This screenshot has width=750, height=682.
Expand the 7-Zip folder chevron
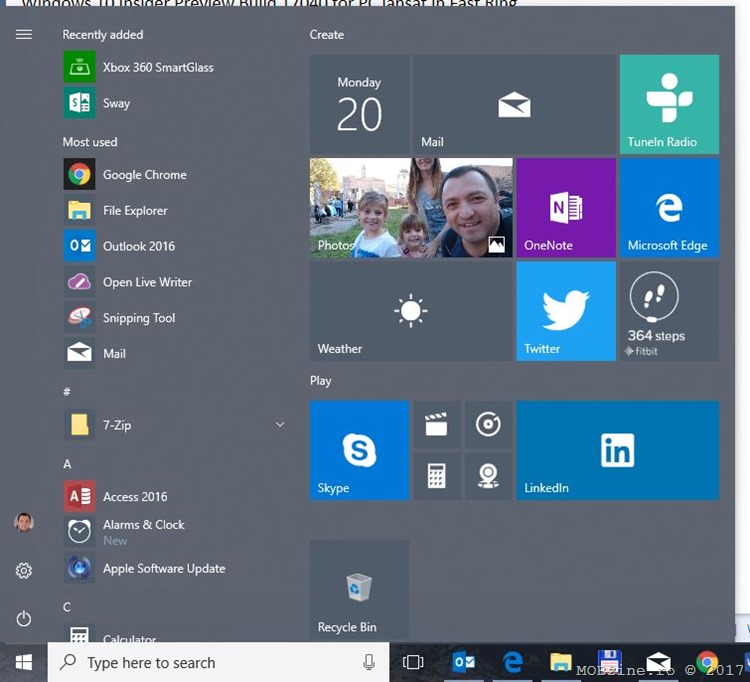pos(280,425)
